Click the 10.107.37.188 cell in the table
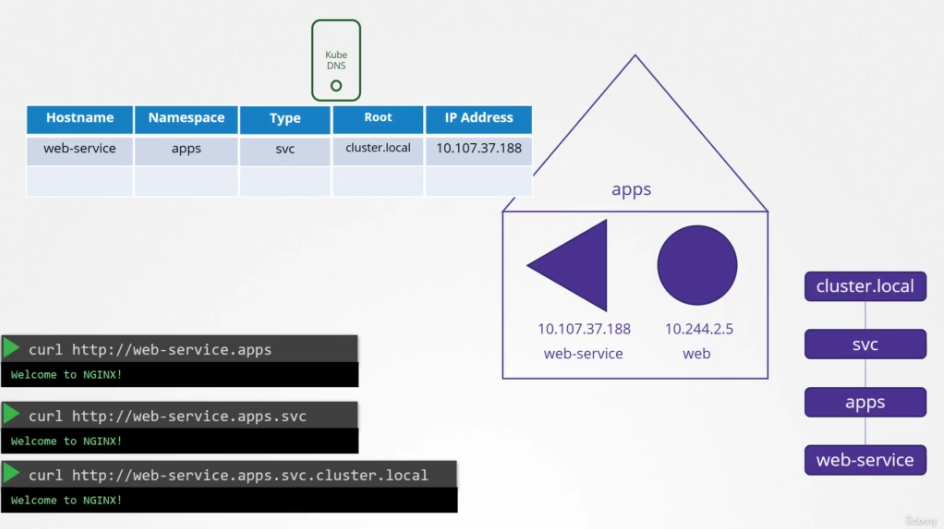Viewport: 944px width, 529px height. click(x=478, y=149)
